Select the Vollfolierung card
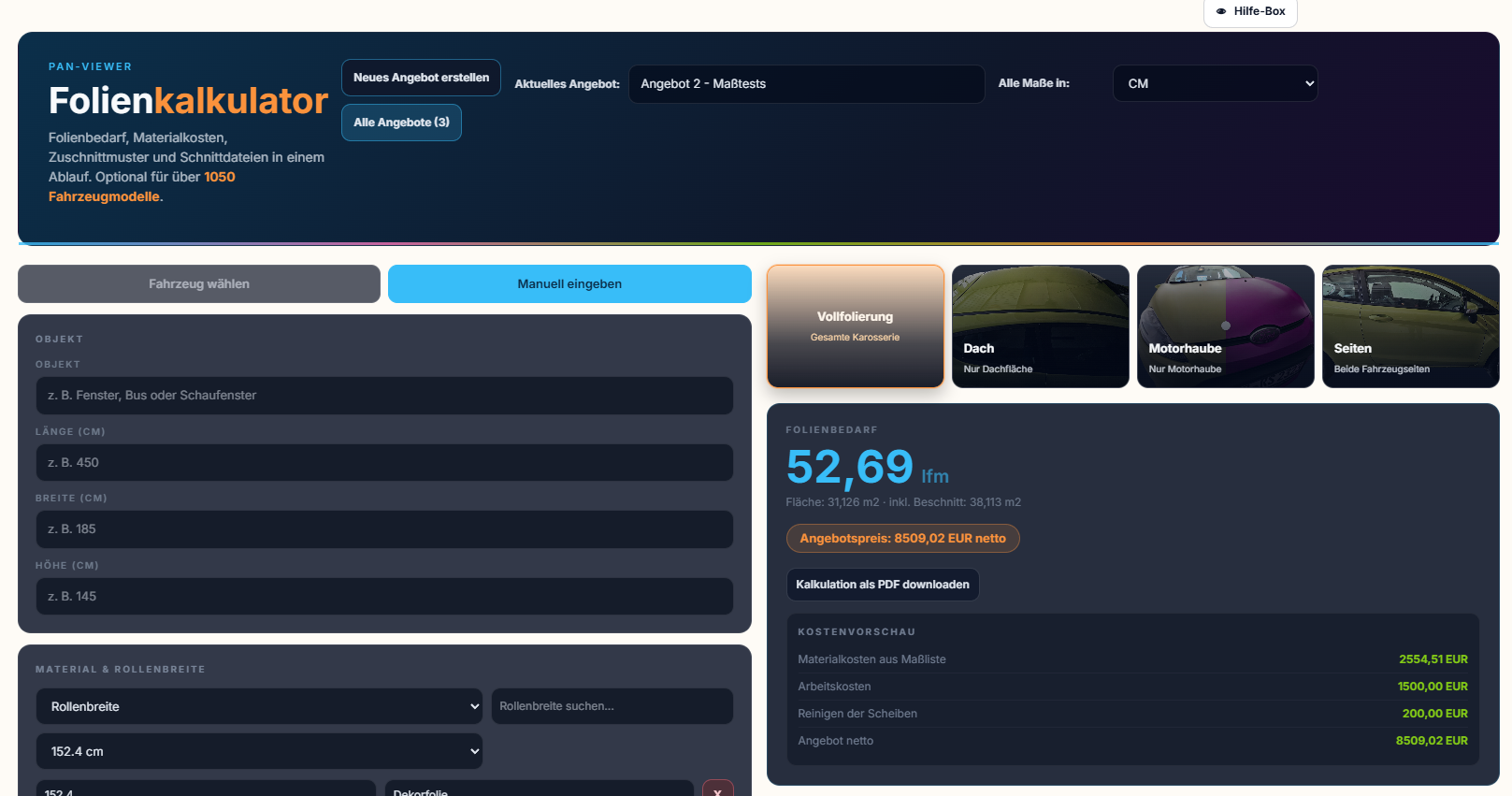This screenshot has width=1512, height=796. tap(855, 326)
